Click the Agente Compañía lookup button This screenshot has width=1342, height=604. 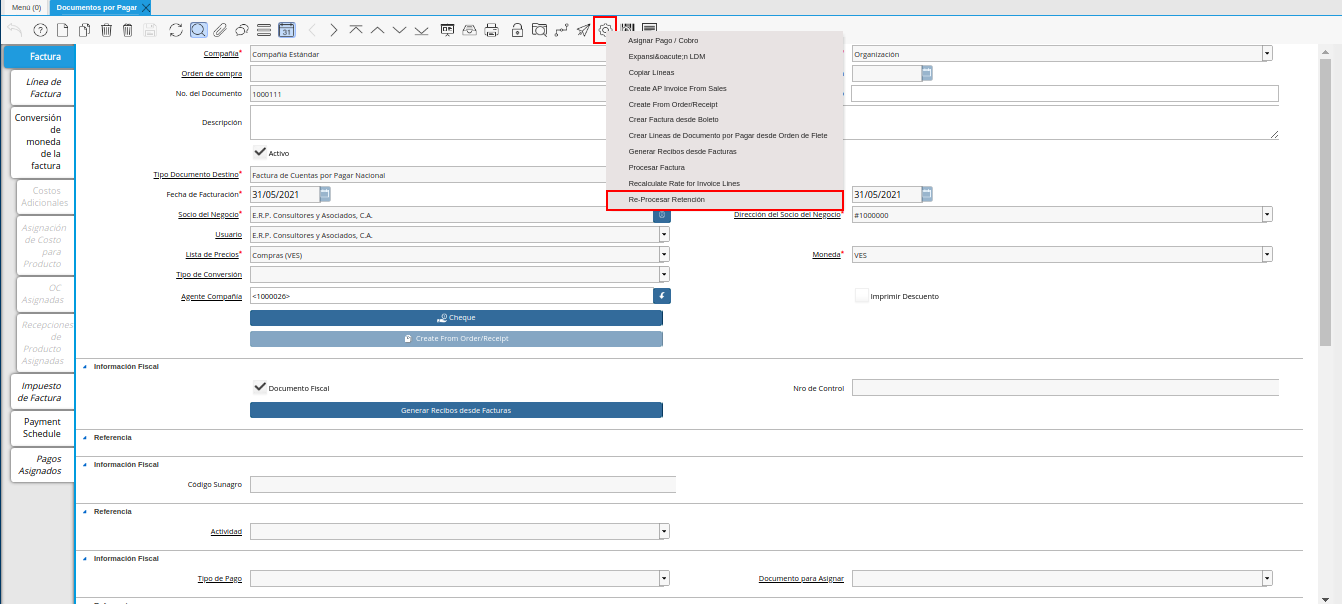pyautogui.click(x=662, y=296)
